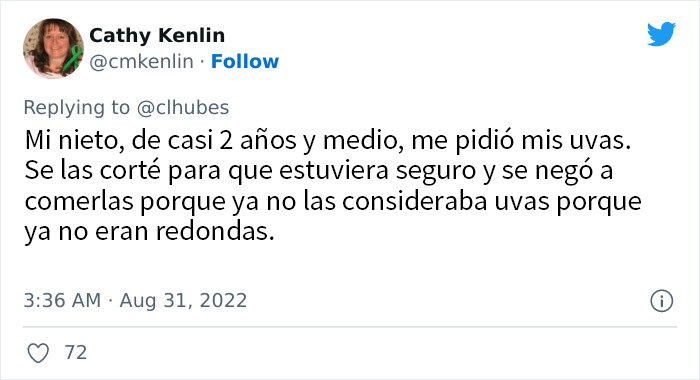Click the divider line above the likes
Image resolution: width=700 pixels, height=380 pixels.
click(x=350, y=327)
